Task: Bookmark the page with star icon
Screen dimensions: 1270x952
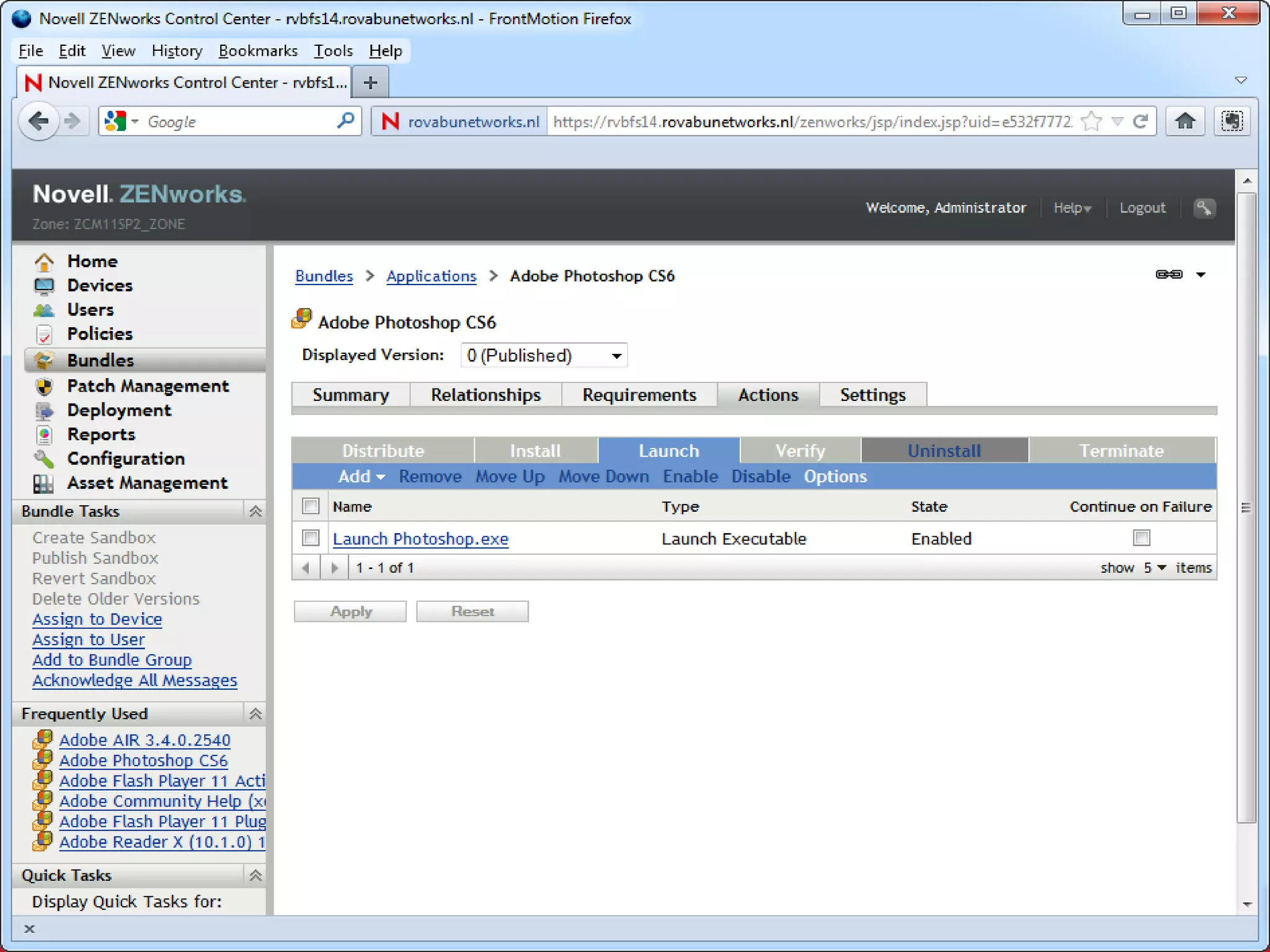Action: (x=1091, y=121)
